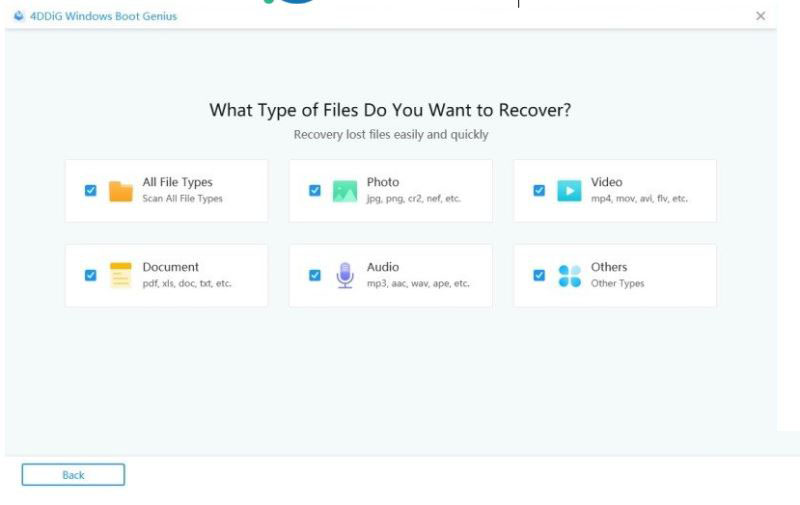Click the orange folder All File Types icon
Screen dimensions: 800x505
[121, 191]
